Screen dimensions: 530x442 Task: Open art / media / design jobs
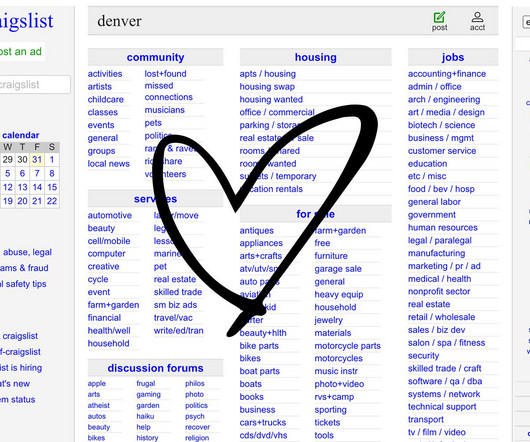(446, 112)
